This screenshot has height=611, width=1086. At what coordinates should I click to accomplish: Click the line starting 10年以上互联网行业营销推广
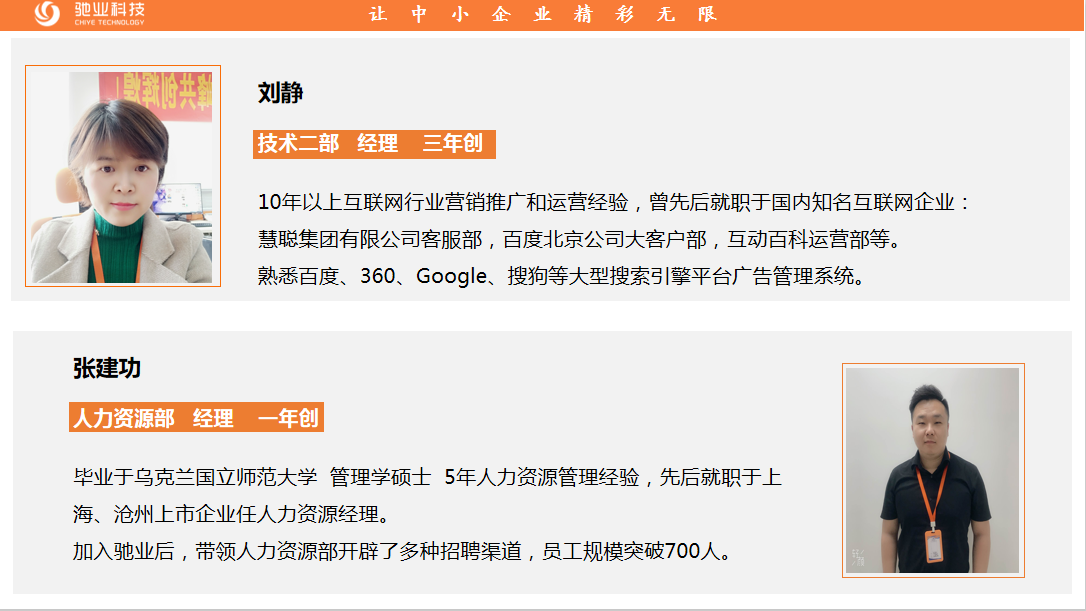614,202
